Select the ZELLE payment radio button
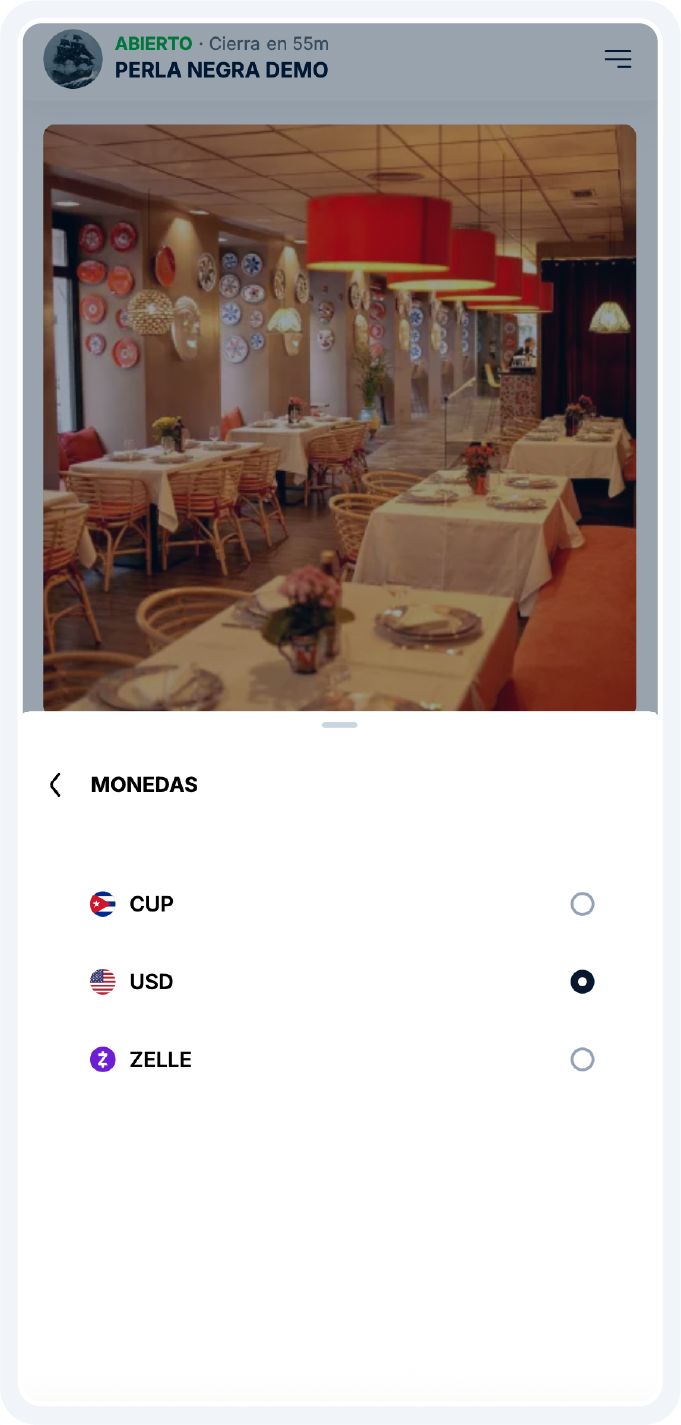 pyautogui.click(x=583, y=1059)
